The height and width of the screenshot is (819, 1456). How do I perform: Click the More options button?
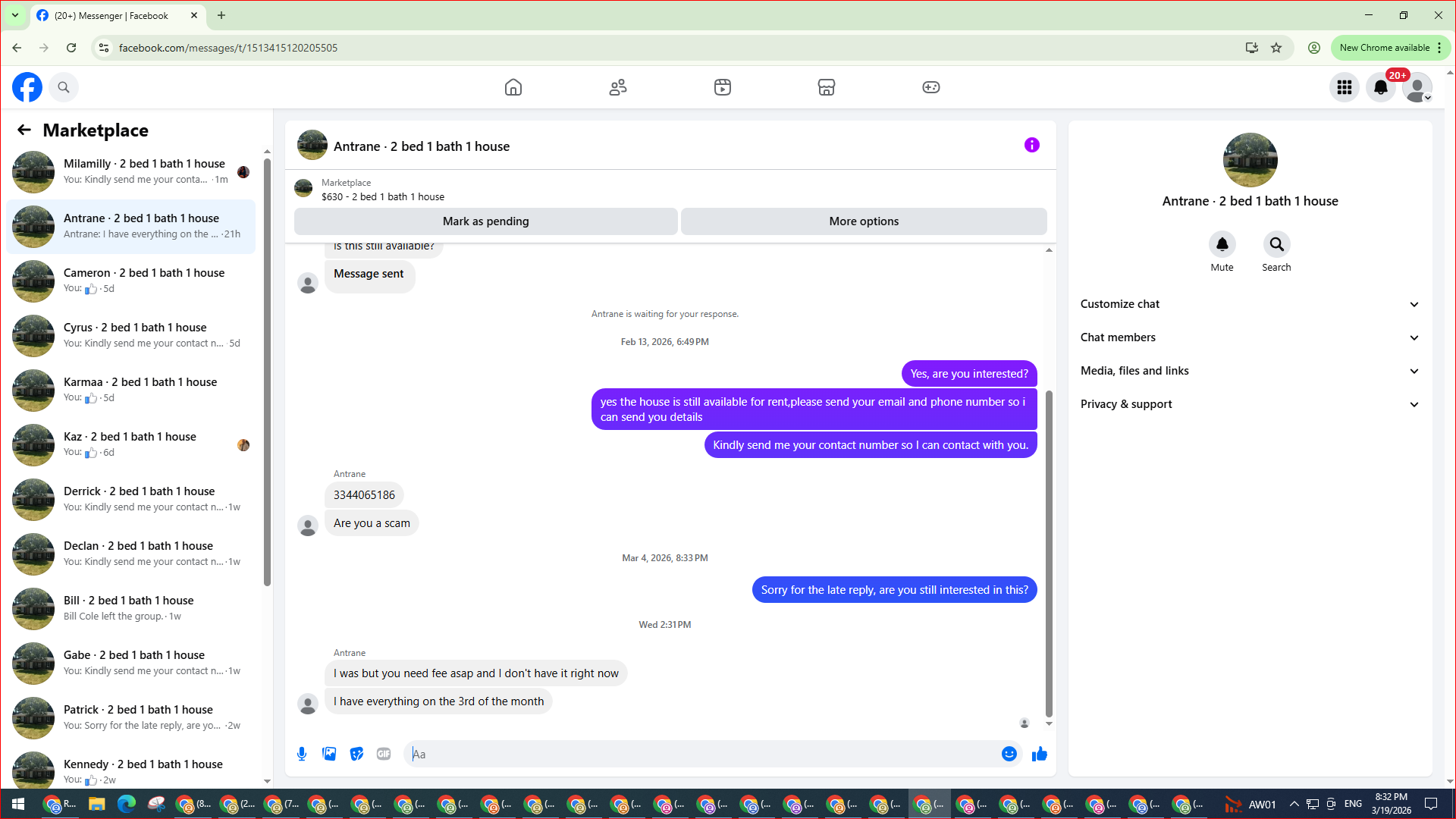[x=864, y=221]
